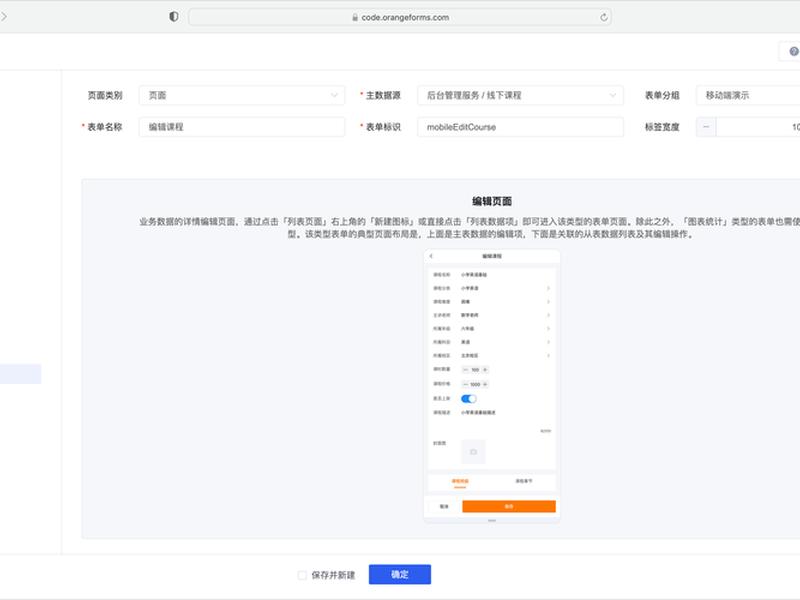The height and width of the screenshot is (600, 800).
Task: Click the 主数据源 label
Action: [383, 95]
